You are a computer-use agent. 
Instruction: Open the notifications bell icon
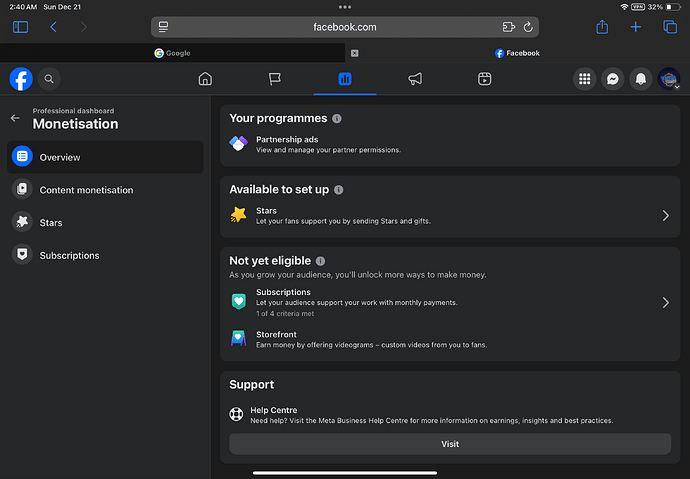(641, 79)
